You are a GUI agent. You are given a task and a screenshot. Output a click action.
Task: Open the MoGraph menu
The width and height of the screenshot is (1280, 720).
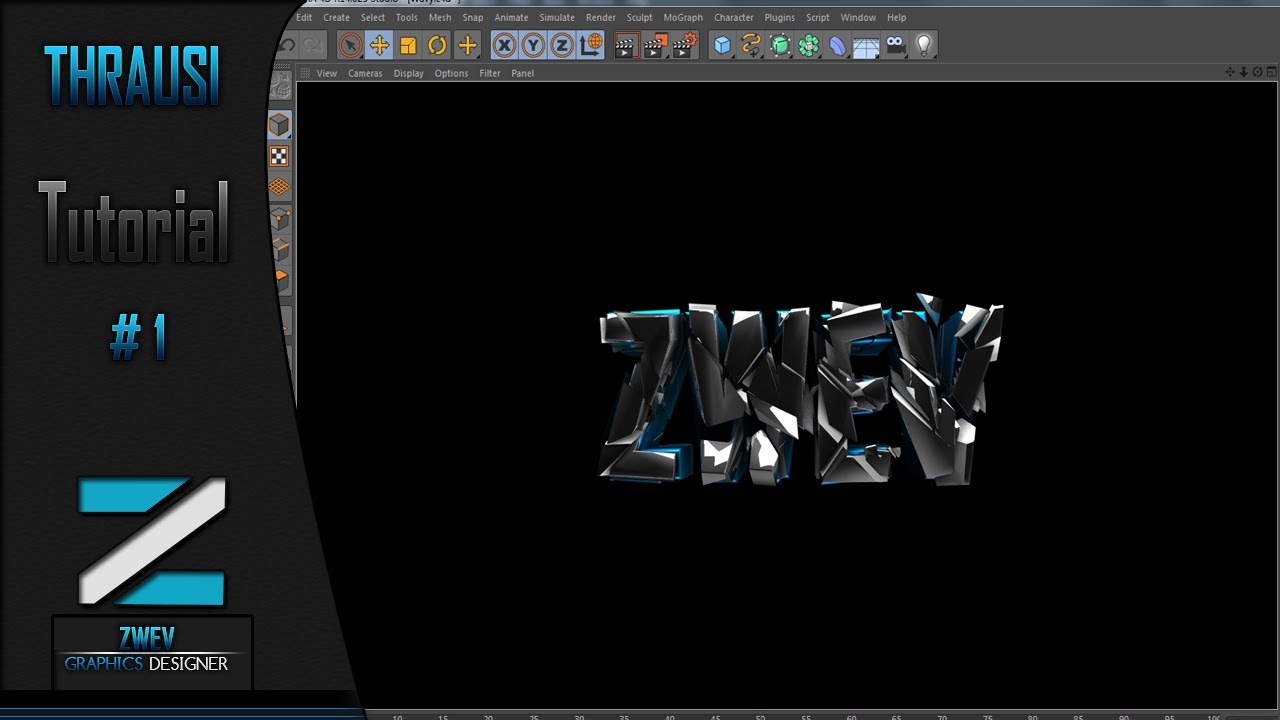click(683, 17)
